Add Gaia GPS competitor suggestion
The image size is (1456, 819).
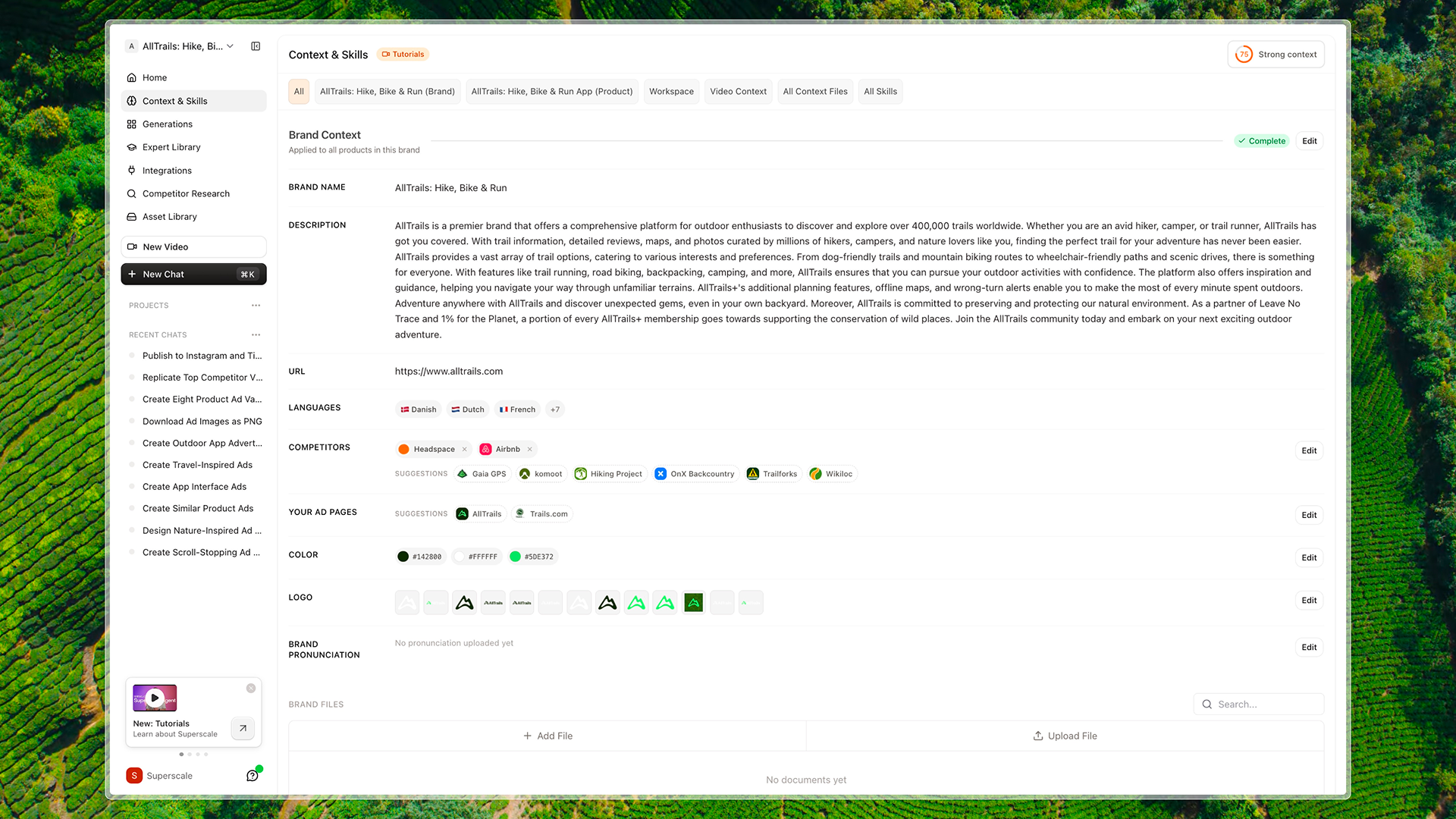point(482,474)
